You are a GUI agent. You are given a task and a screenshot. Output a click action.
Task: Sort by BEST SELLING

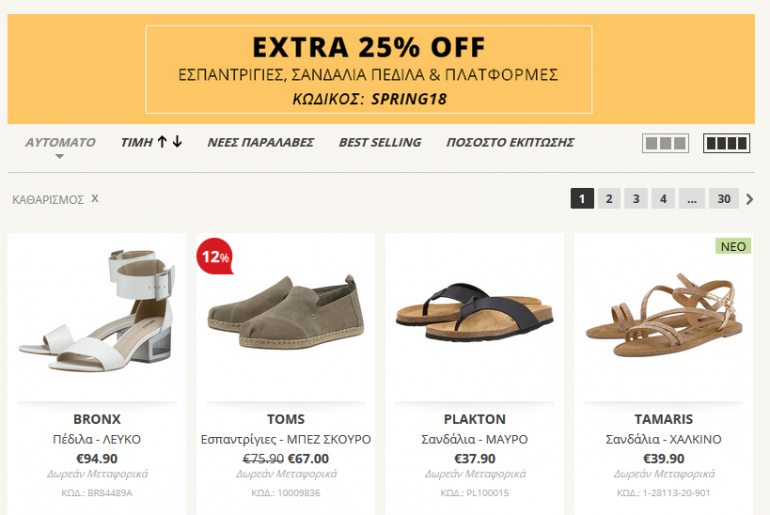[380, 142]
